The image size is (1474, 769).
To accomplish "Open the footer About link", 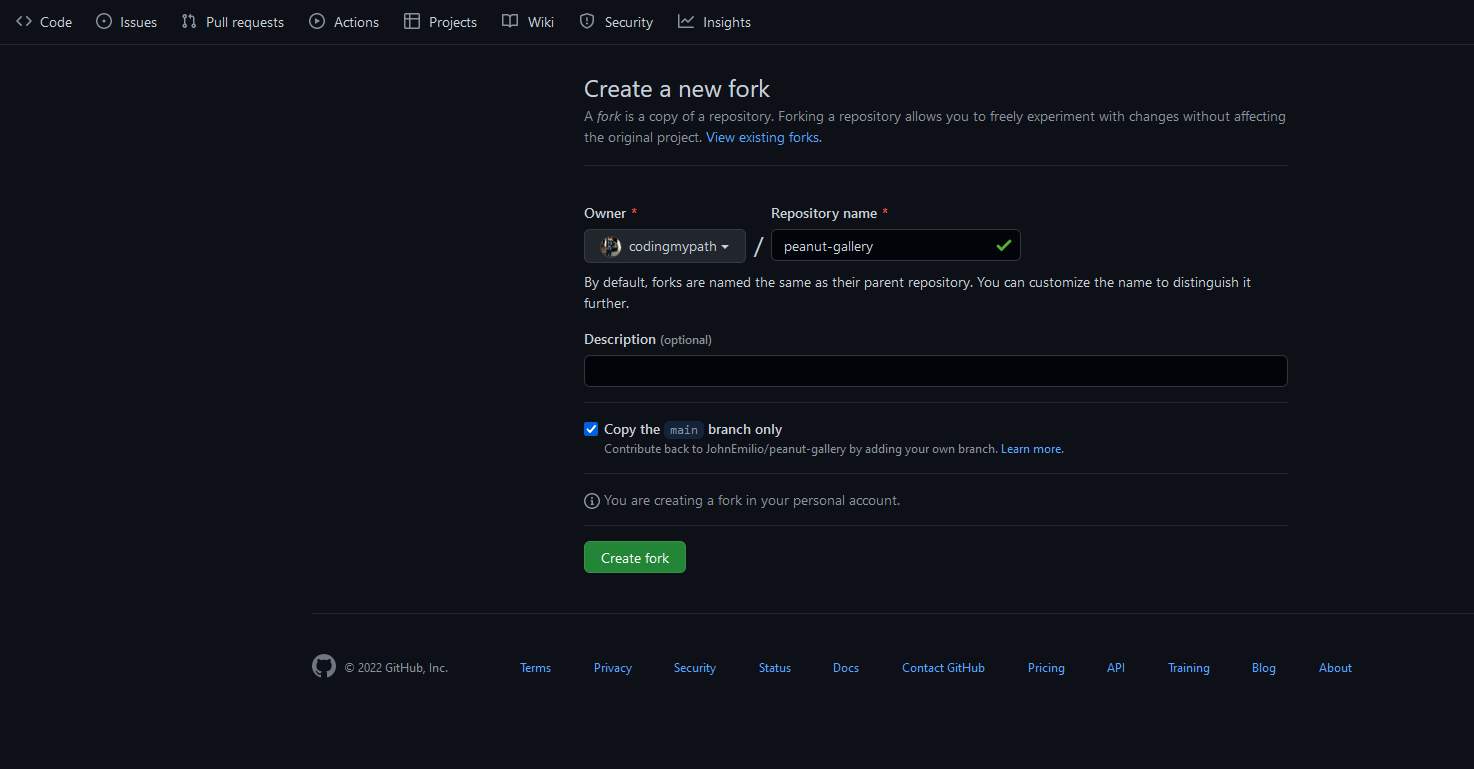I will pyautogui.click(x=1335, y=668).
